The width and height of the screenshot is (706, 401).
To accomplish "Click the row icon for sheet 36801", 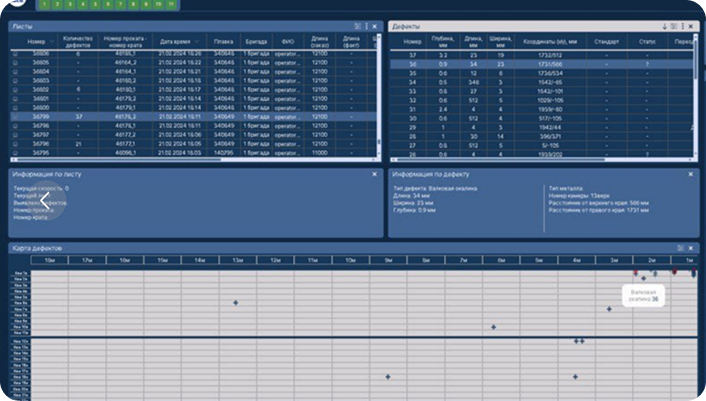I will coord(15,99).
